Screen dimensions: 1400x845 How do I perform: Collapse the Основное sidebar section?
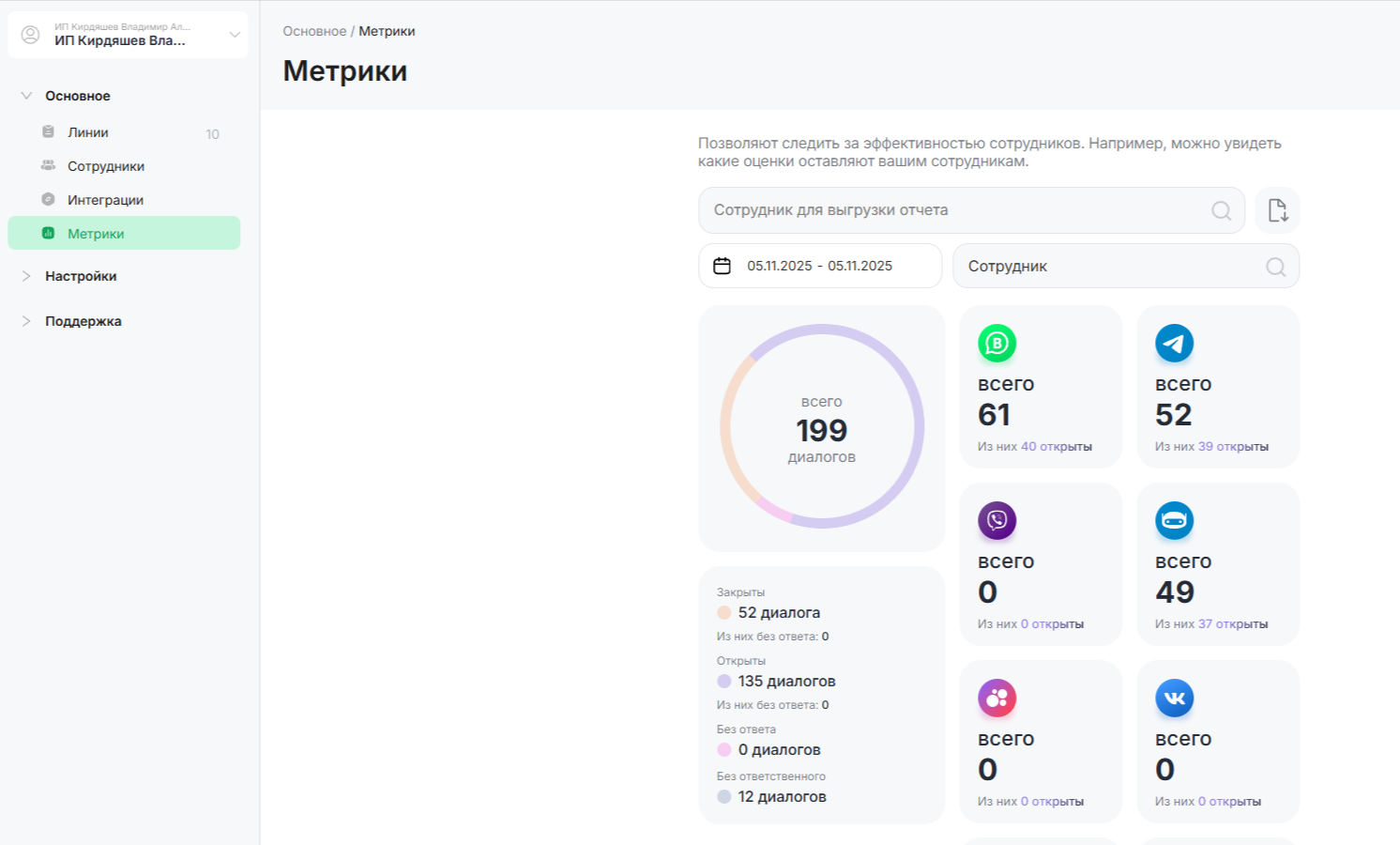point(26,96)
